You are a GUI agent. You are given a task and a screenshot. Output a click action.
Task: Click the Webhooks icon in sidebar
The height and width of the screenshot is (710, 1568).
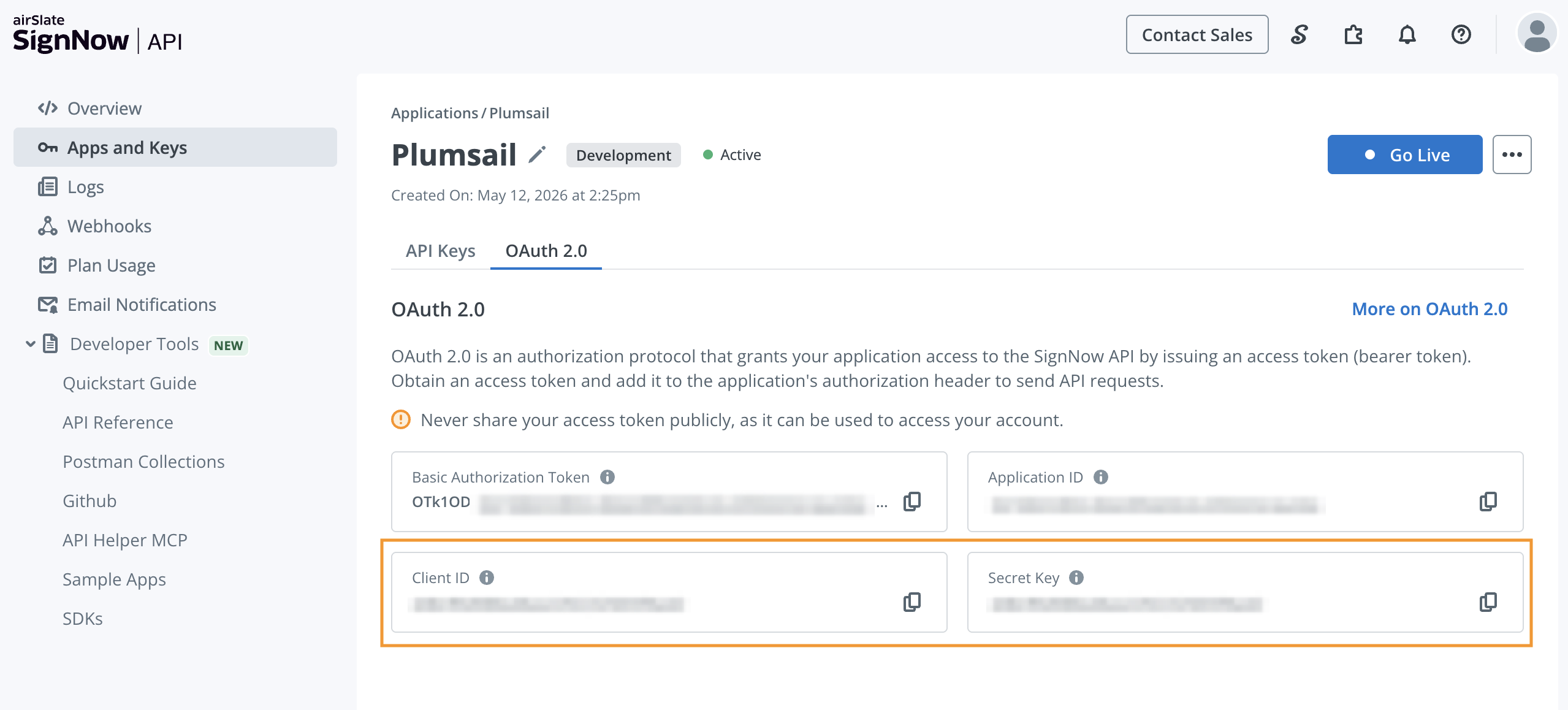[x=48, y=226]
